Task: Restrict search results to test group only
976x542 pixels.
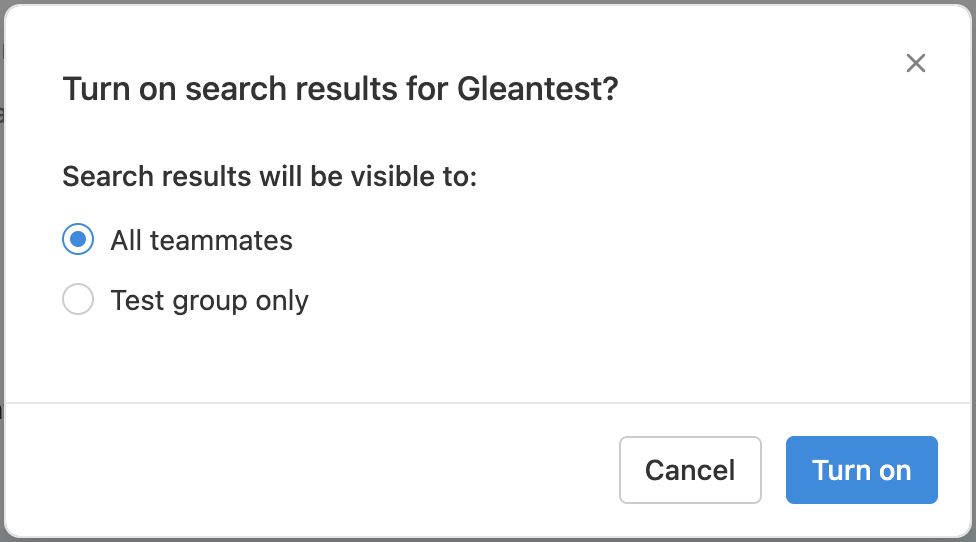Action: point(78,300)
